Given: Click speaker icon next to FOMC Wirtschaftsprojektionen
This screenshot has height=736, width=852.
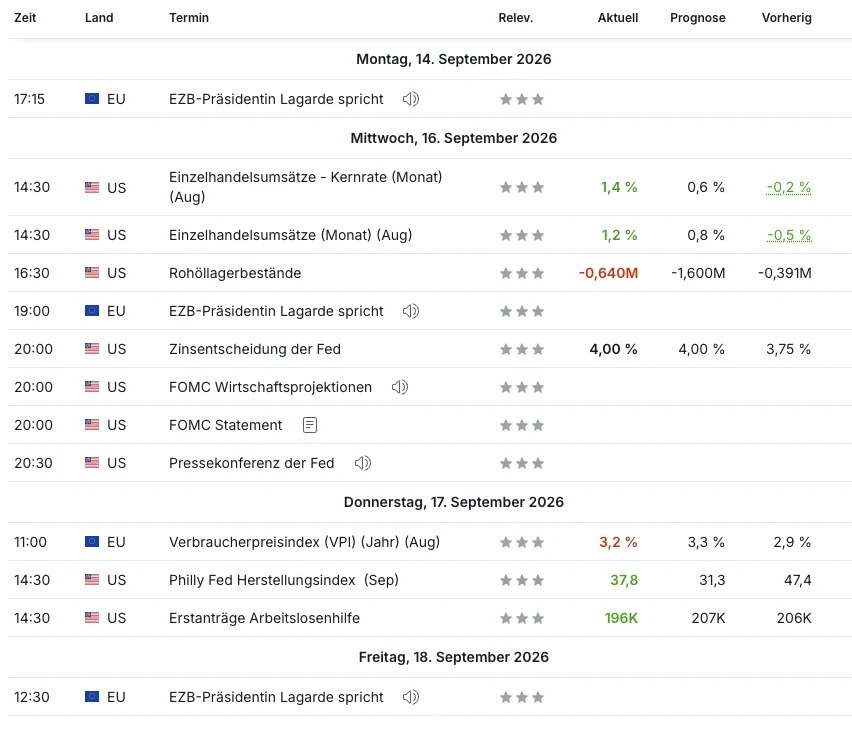Looking at the screenshot, I should tap(400, 387).
